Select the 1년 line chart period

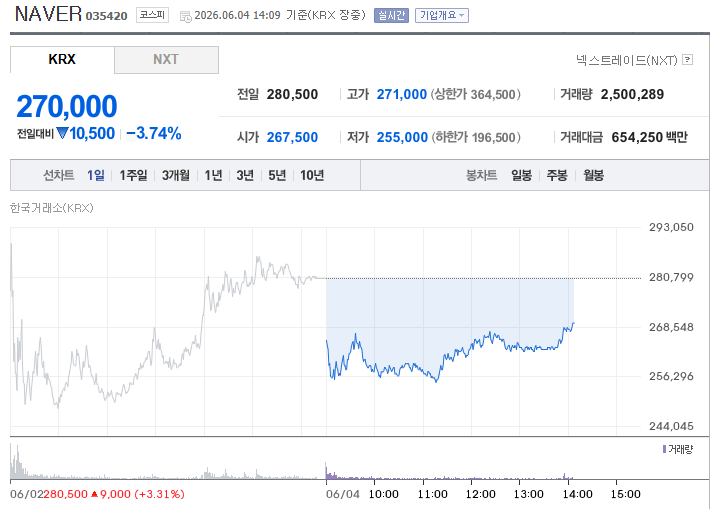[x=213, y=175]
